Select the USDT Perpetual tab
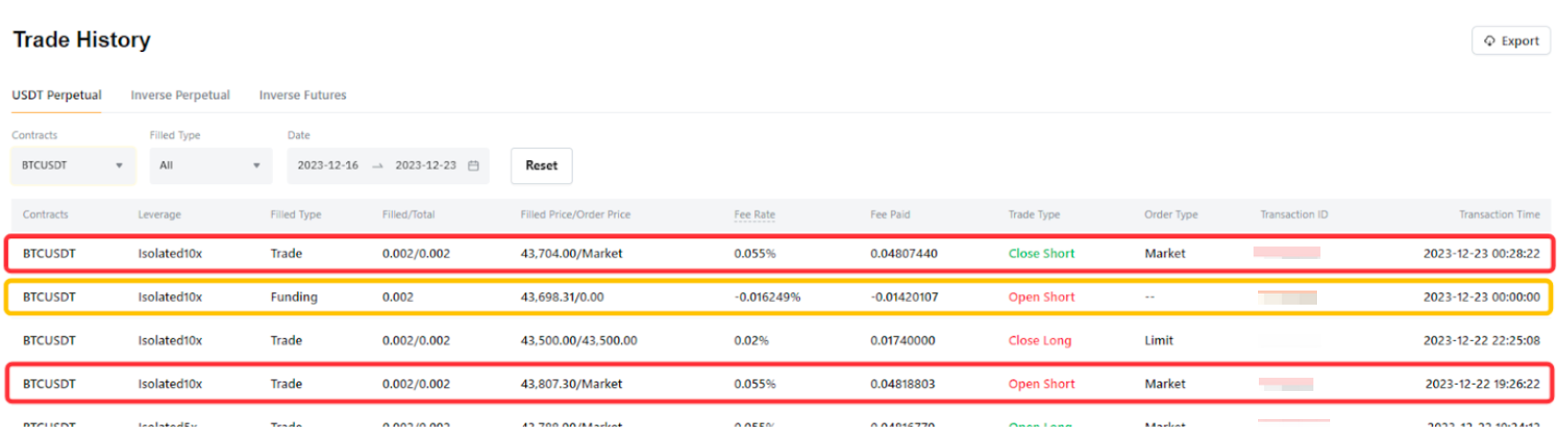 click(x=56, y=95)
